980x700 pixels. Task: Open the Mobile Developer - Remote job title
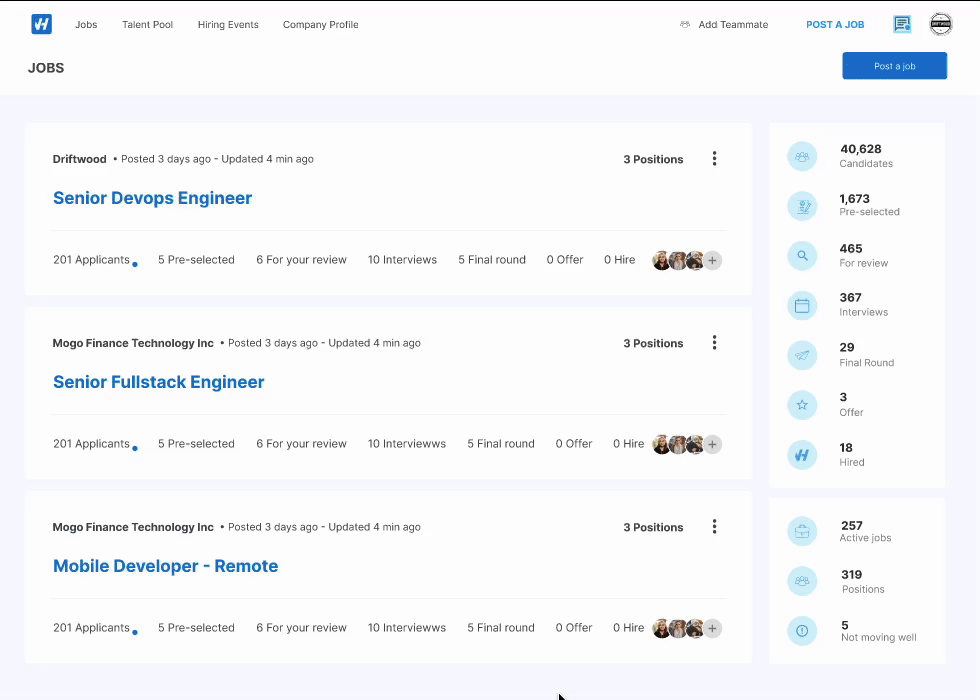point(166,566)
